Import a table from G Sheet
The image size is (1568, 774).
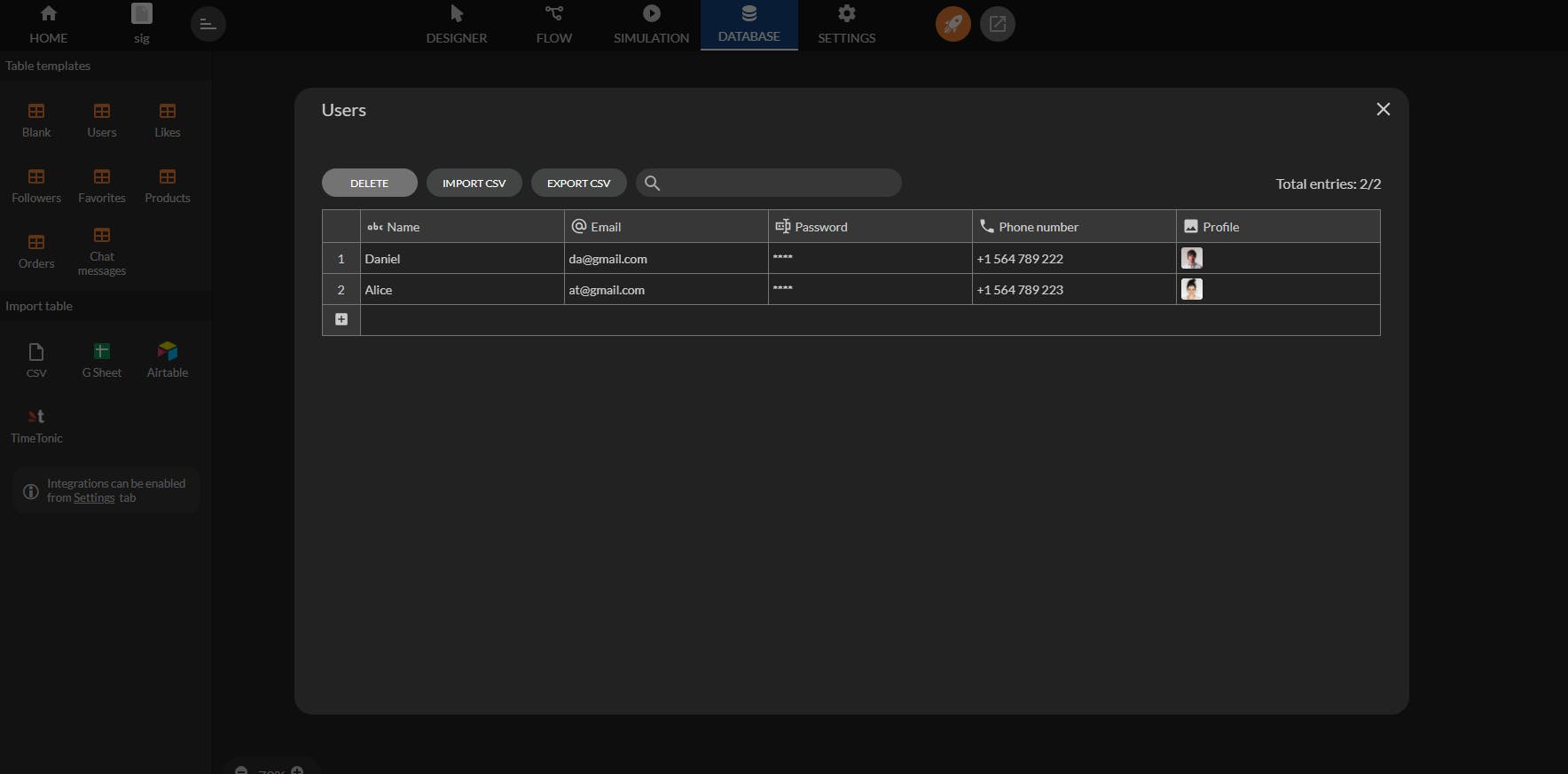[x=102, y=361]
